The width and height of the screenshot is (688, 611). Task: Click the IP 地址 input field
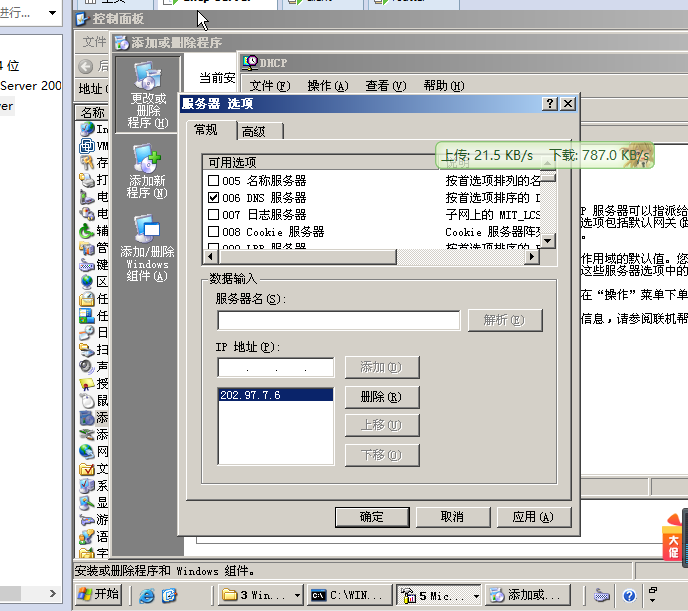[x=276, y=368]
